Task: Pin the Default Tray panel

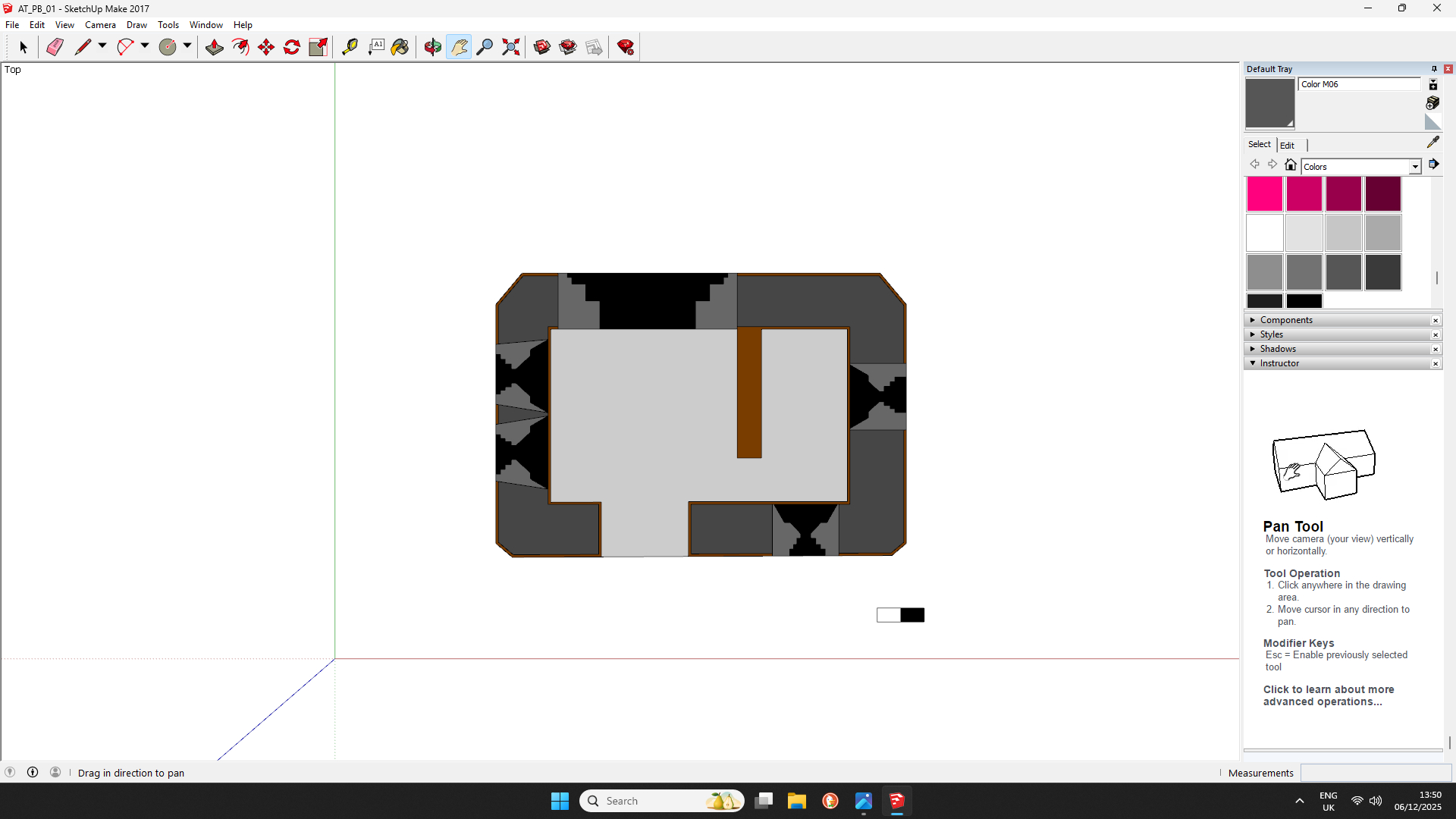Action: (x=1434, y=69)
